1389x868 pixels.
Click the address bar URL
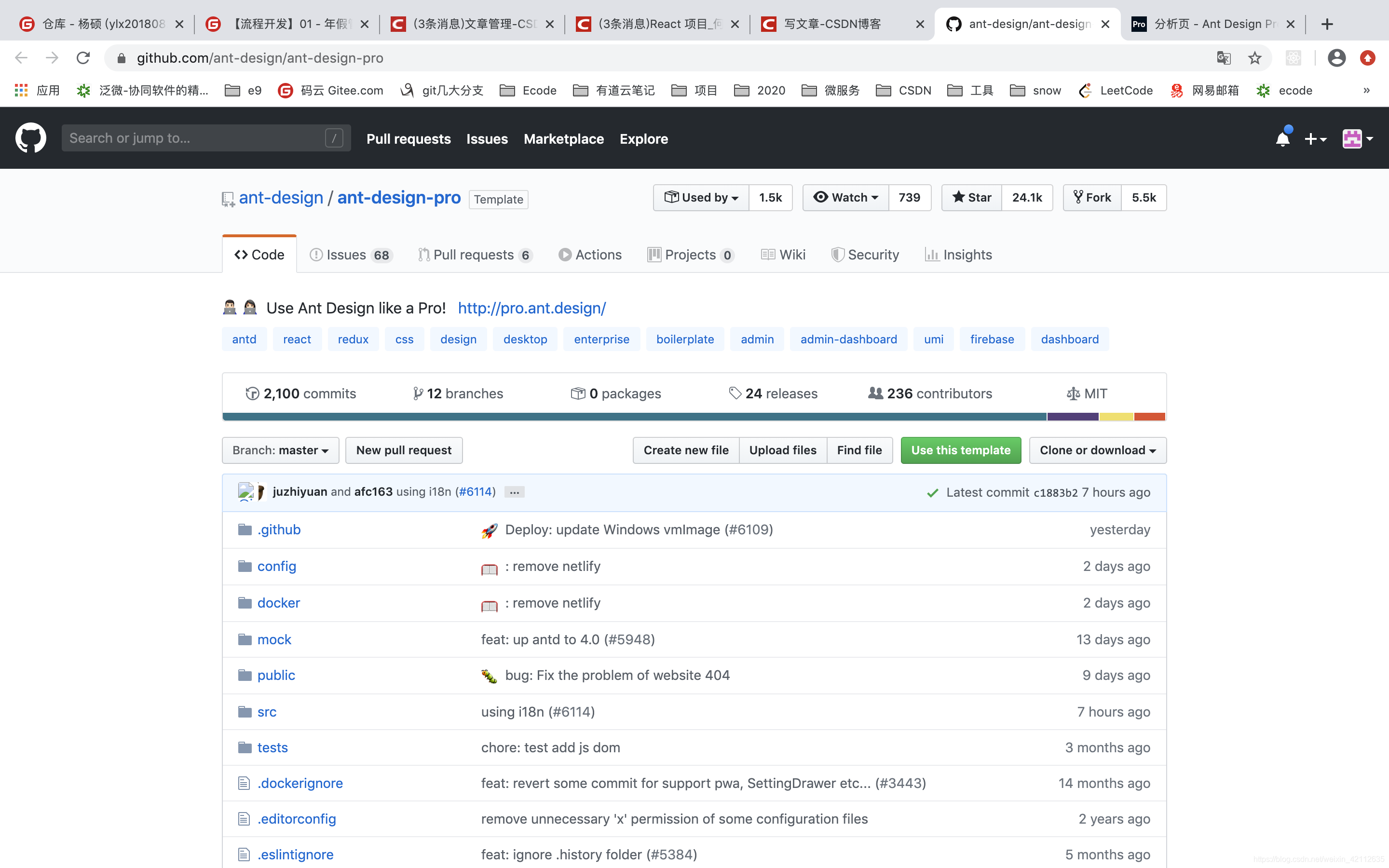pyautogui.click(x=260, y=58)
